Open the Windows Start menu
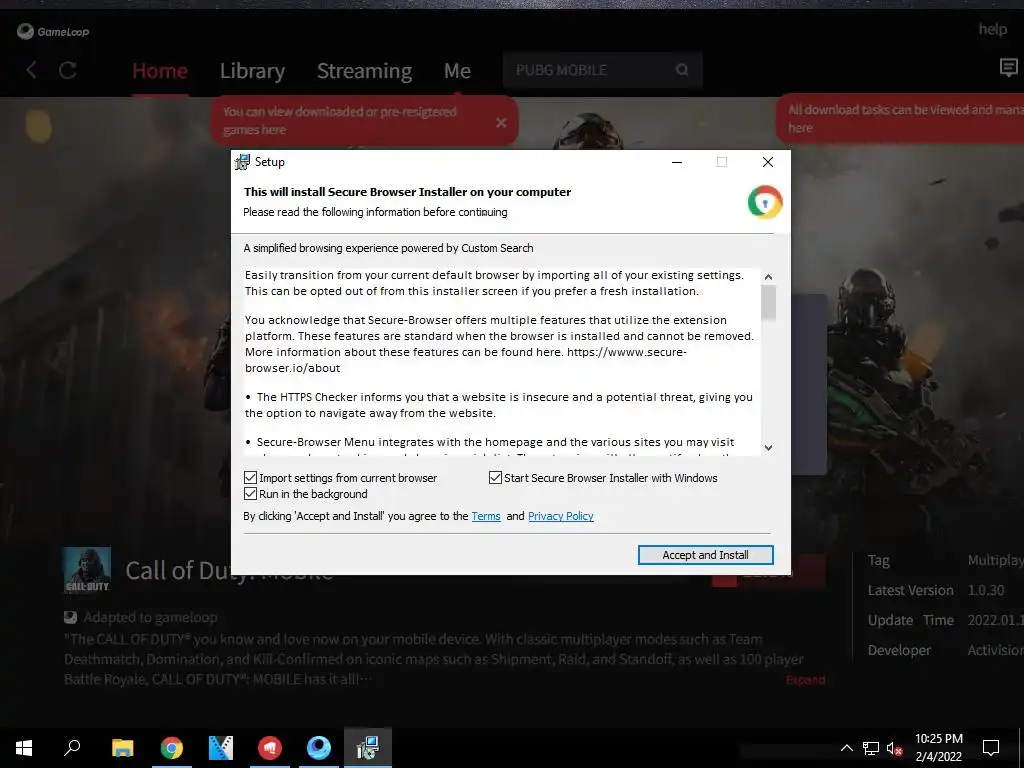This screenshot has height=768, width=1024. pos(24,748)
